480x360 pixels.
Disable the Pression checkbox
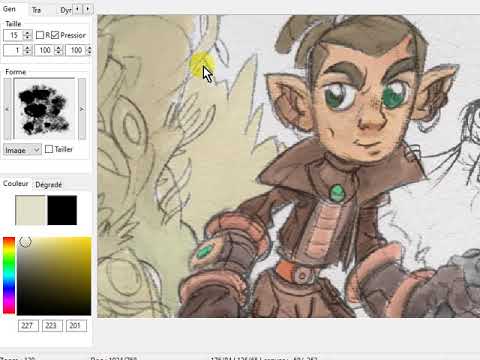pos(55,35)
